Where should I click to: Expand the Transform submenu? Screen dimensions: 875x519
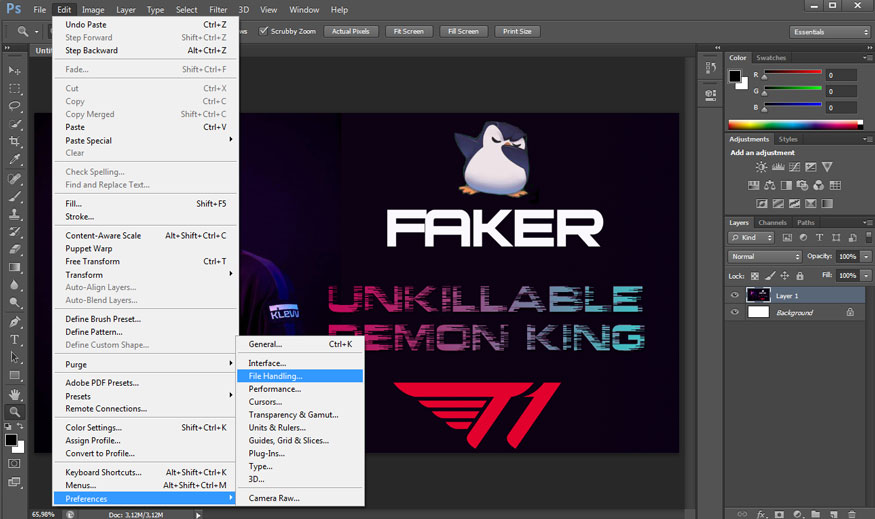(x=146, y=275)
